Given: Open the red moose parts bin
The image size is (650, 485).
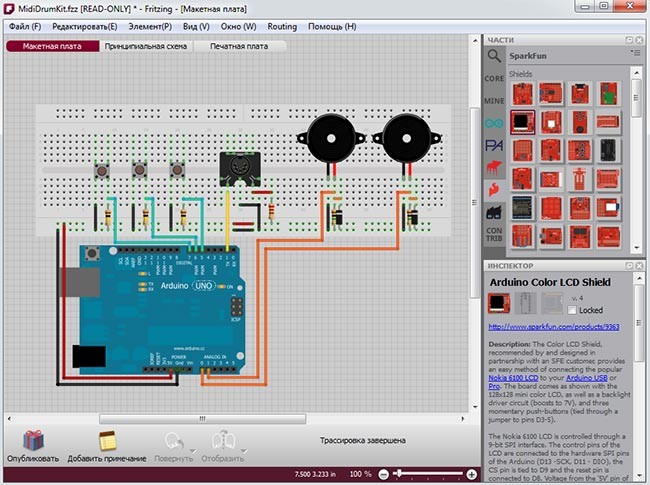Looking at the screenshot, I should (494, 167).
